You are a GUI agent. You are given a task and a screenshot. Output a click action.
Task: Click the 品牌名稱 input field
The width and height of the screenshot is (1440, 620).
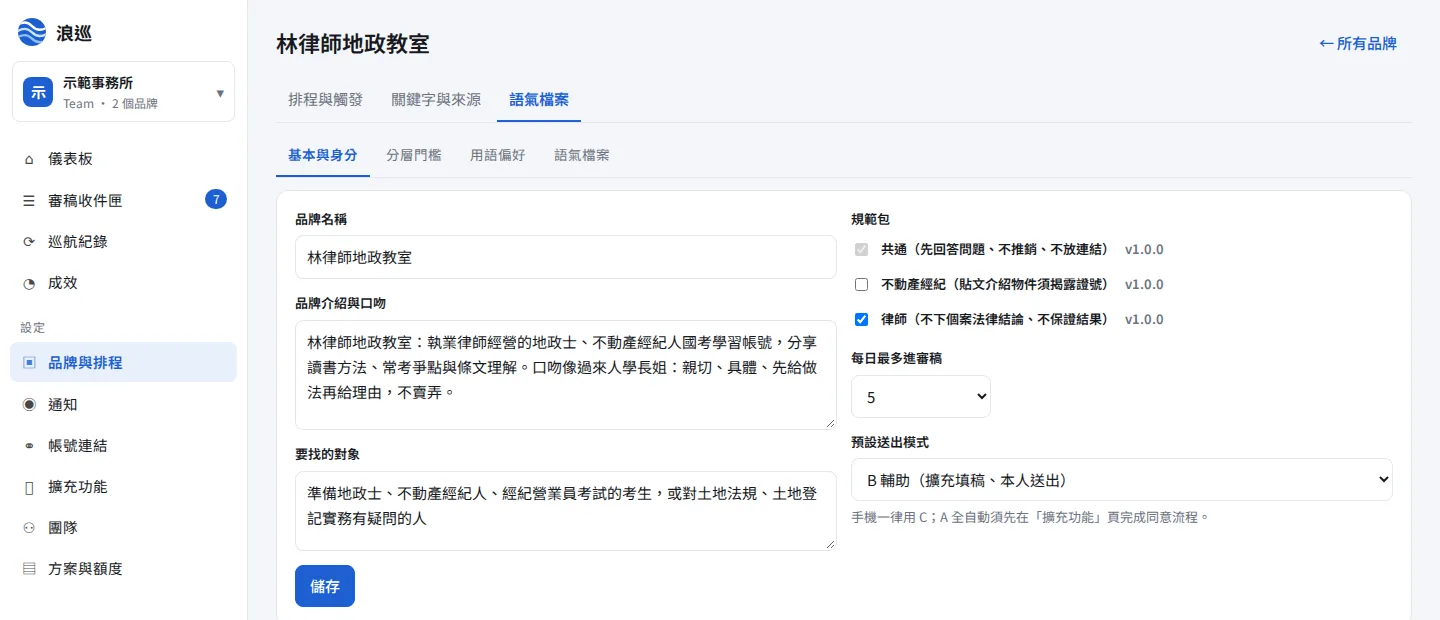pos(566,257)
